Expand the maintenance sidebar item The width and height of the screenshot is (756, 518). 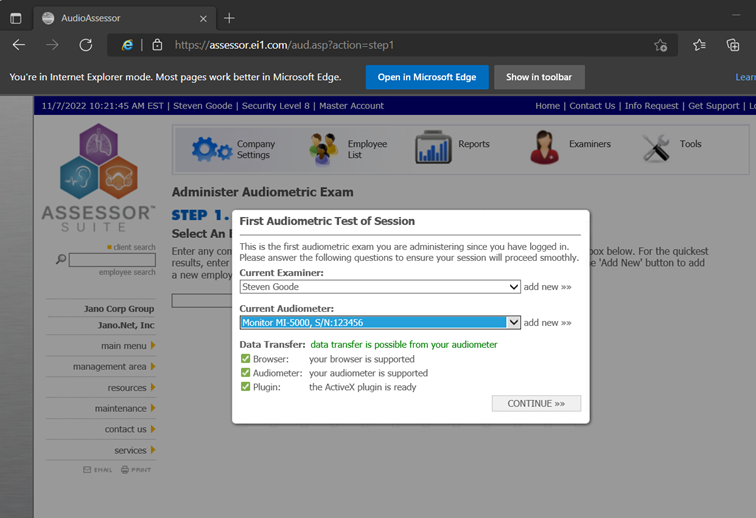point(125,409)
